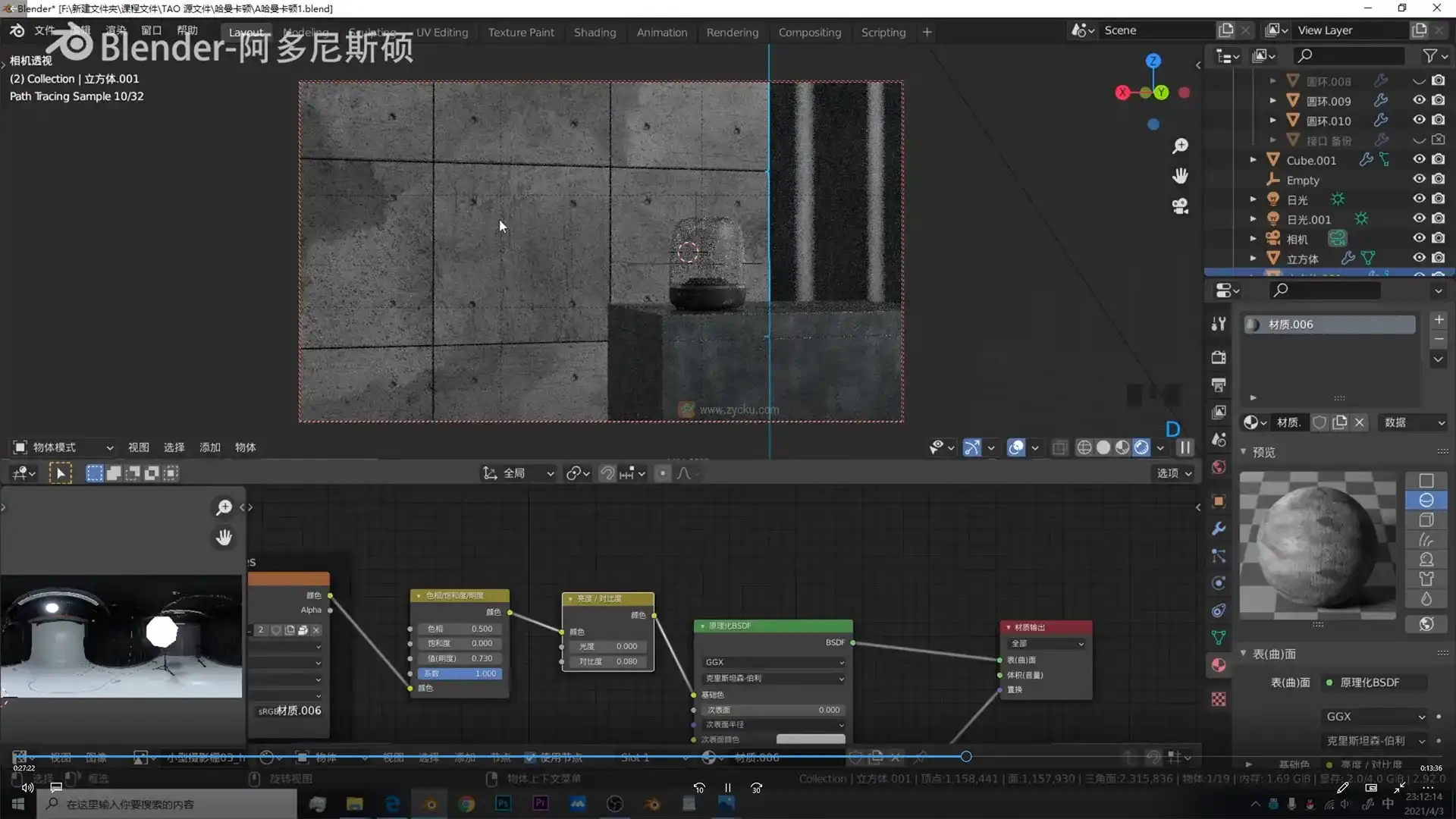Switch to the Shading workspace tab
1456x819 pixels.
[595, 32]
